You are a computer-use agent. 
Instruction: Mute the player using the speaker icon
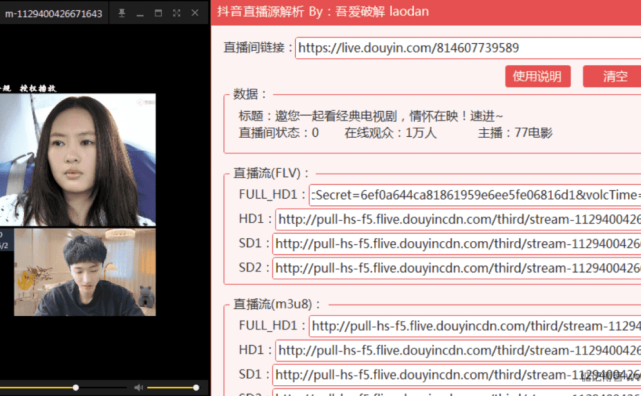point(139,387)
